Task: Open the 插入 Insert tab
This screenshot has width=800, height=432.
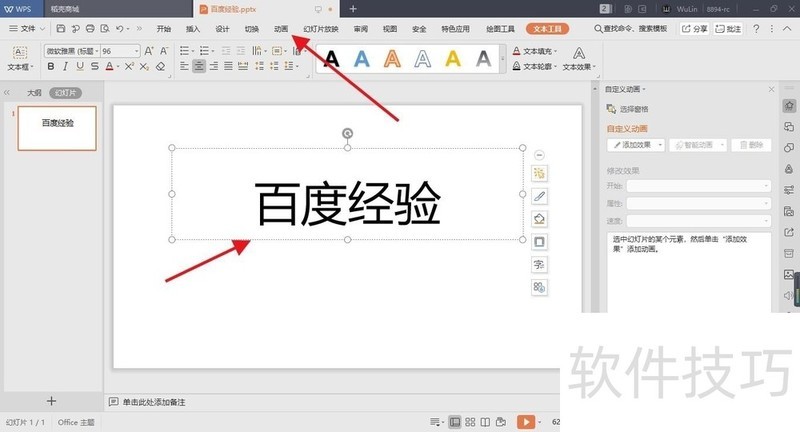Action: pos(193,29)
